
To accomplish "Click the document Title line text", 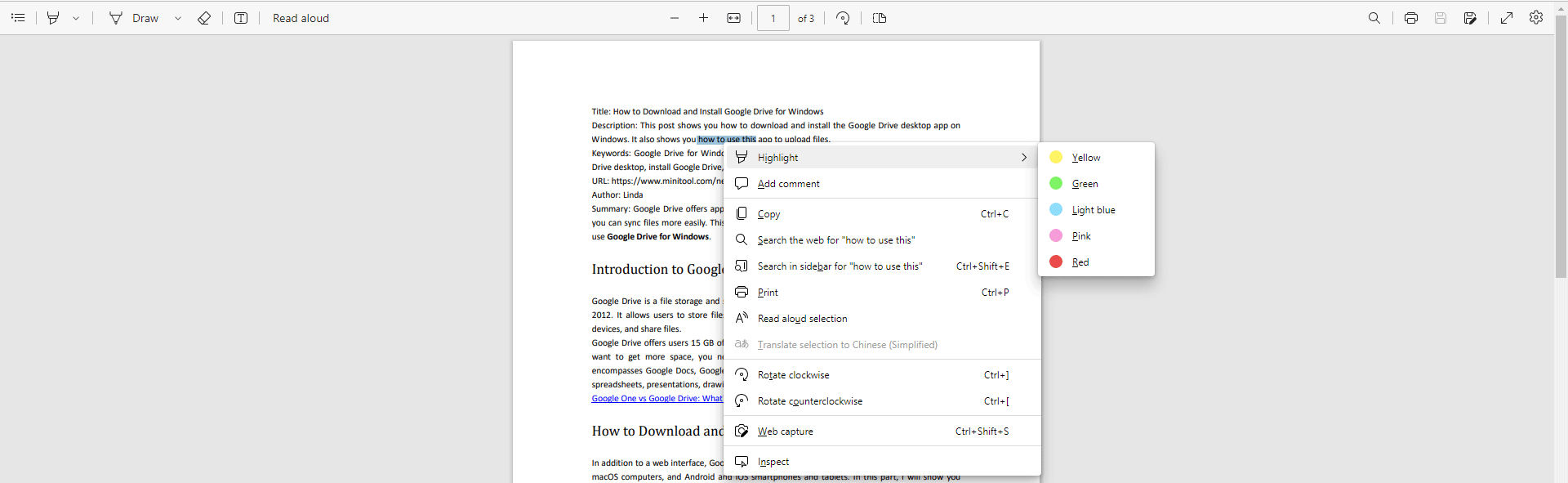I will (707, 112).
